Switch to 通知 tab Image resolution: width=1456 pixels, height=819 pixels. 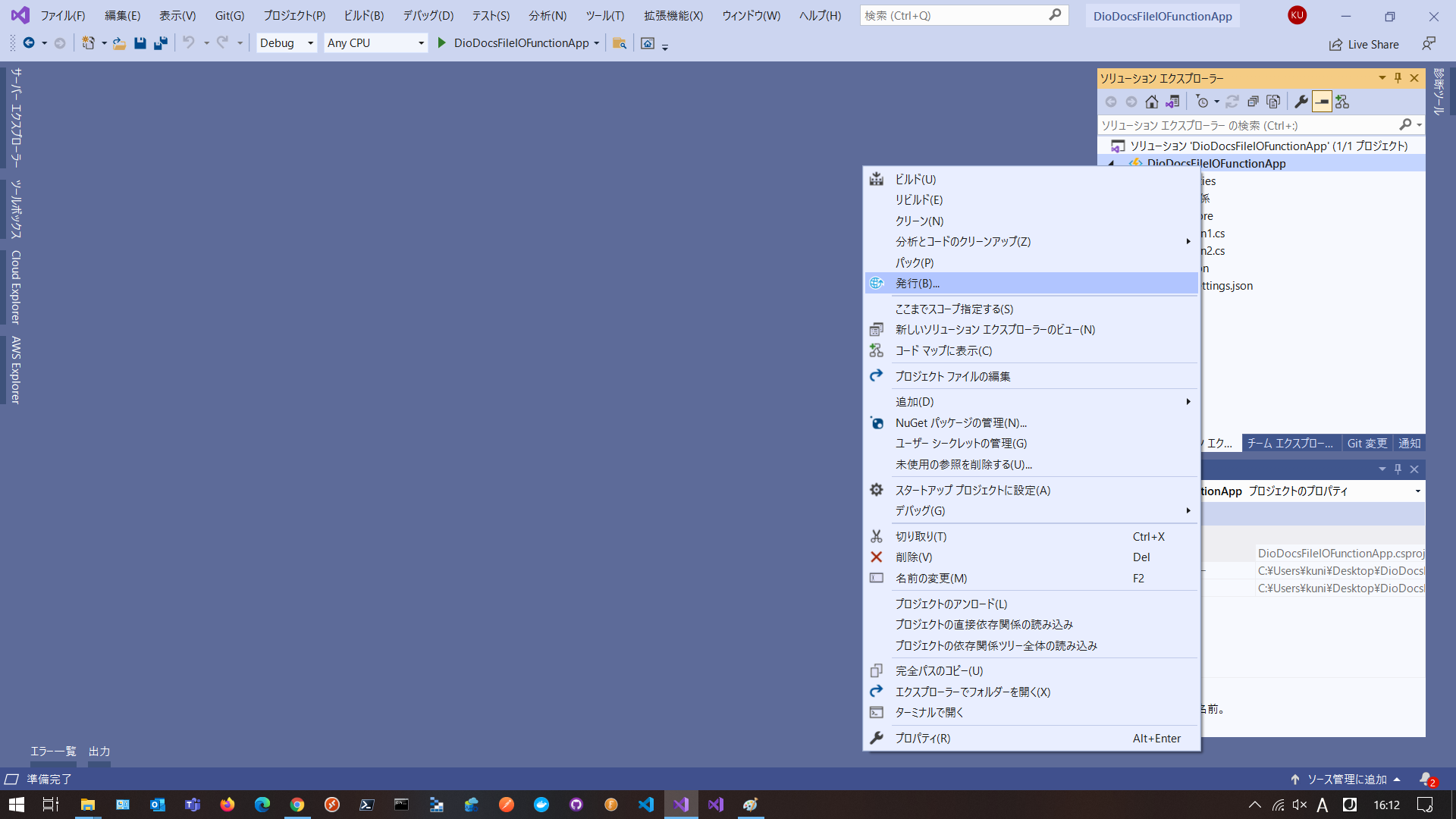pyautogui.click(x=1410, y=444)
